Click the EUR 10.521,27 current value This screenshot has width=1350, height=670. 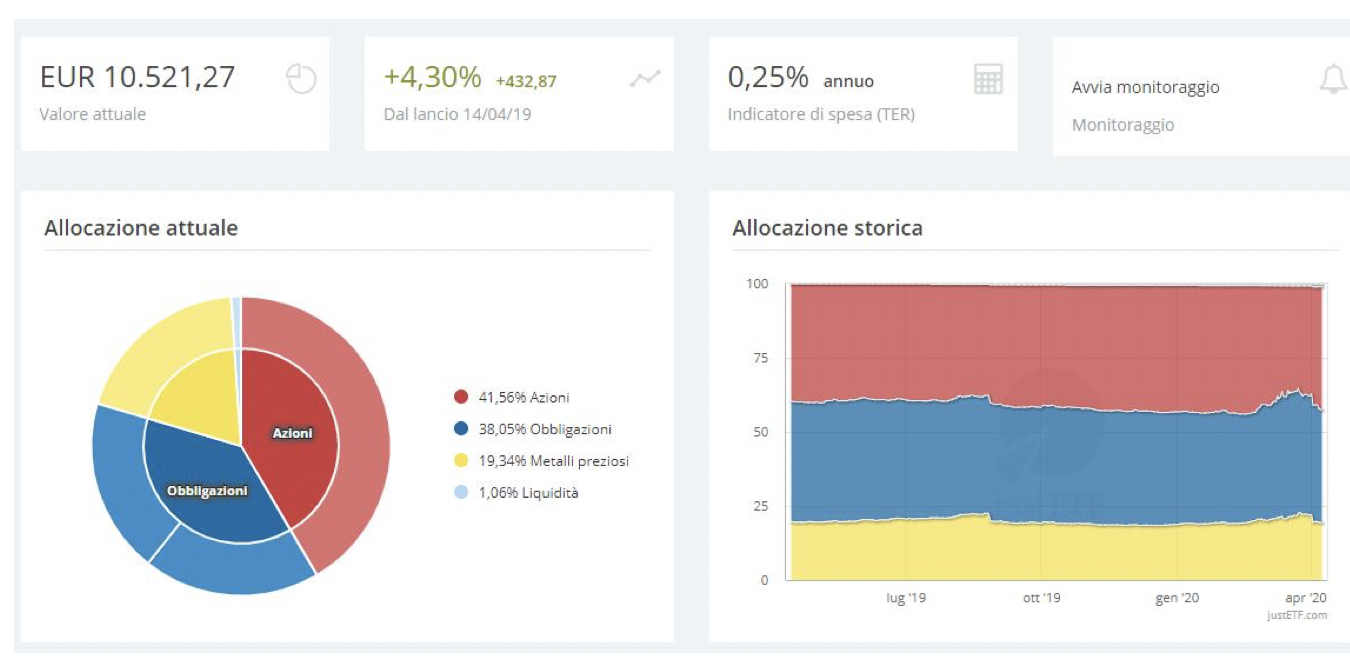coord(137,77)
